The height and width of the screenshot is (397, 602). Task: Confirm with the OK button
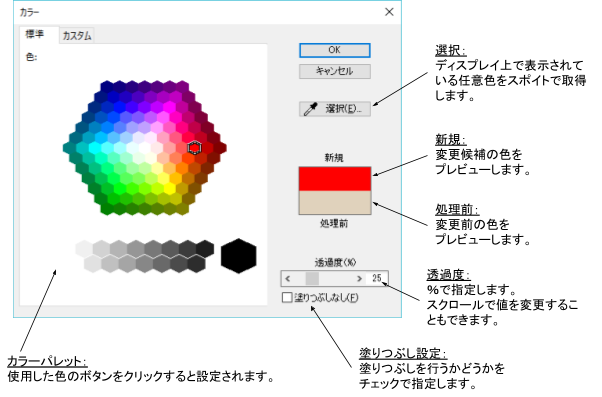click(x=334, y=50)
